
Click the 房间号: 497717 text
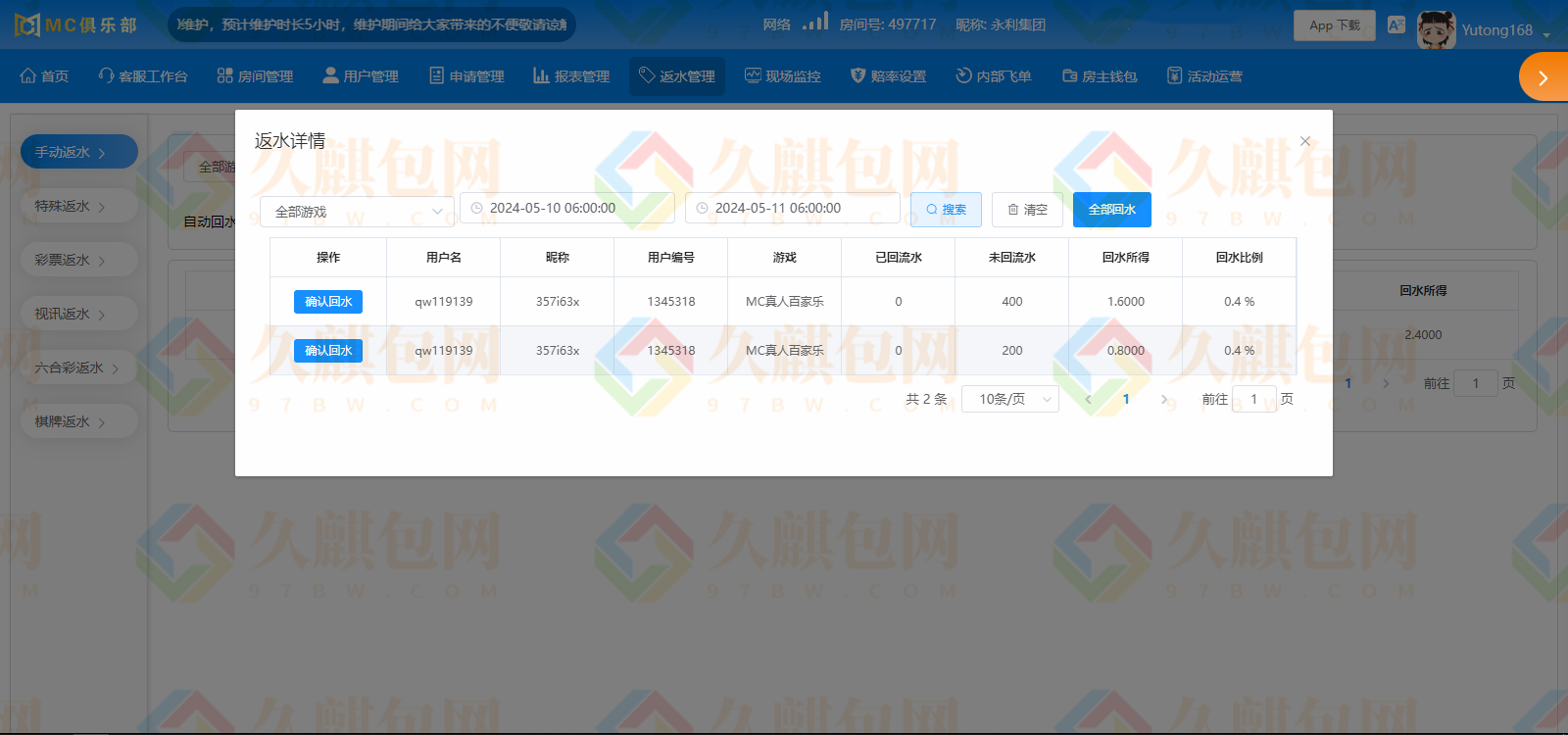coord(888,24)
